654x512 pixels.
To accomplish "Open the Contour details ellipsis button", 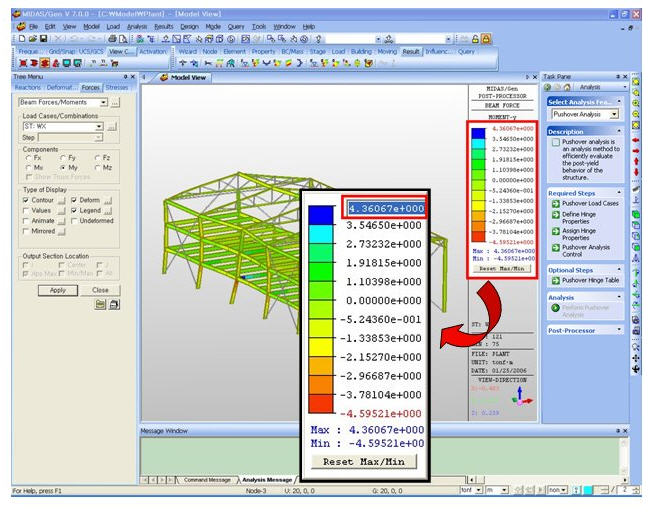I will [62, 201].
